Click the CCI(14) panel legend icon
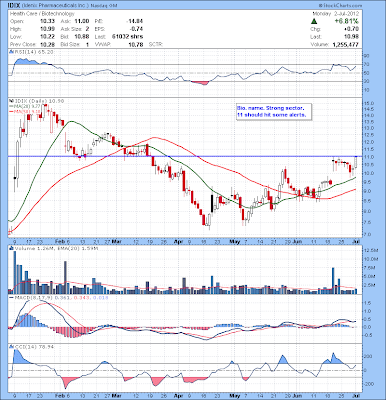This screenshot has width=386, height=400. 11,347
